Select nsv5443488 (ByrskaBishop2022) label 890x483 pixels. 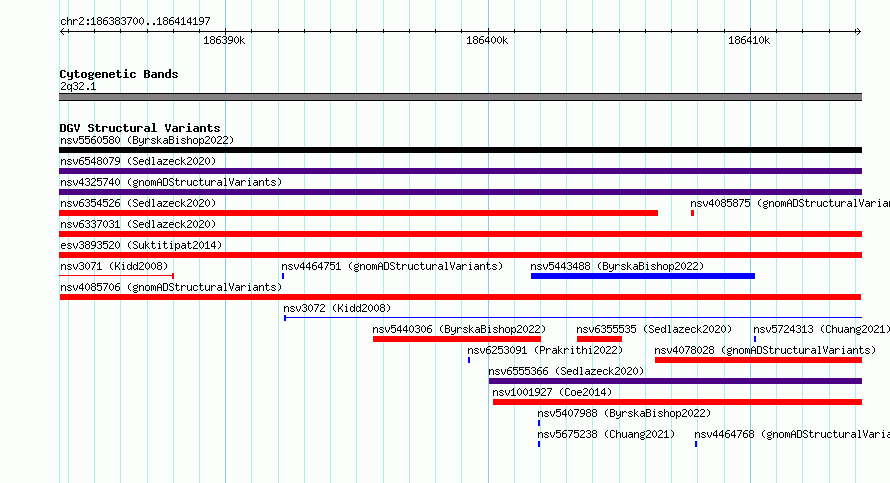[617, 266]
